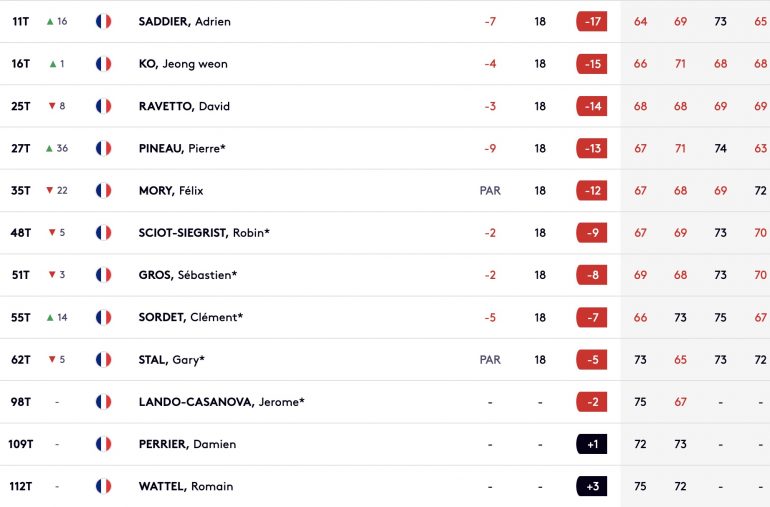This screenshot has width=770, height=507.
Task: Open LANDO-CASANOVA, Jerome's name link
Action: pyautogui.click(x=221, y=402)
